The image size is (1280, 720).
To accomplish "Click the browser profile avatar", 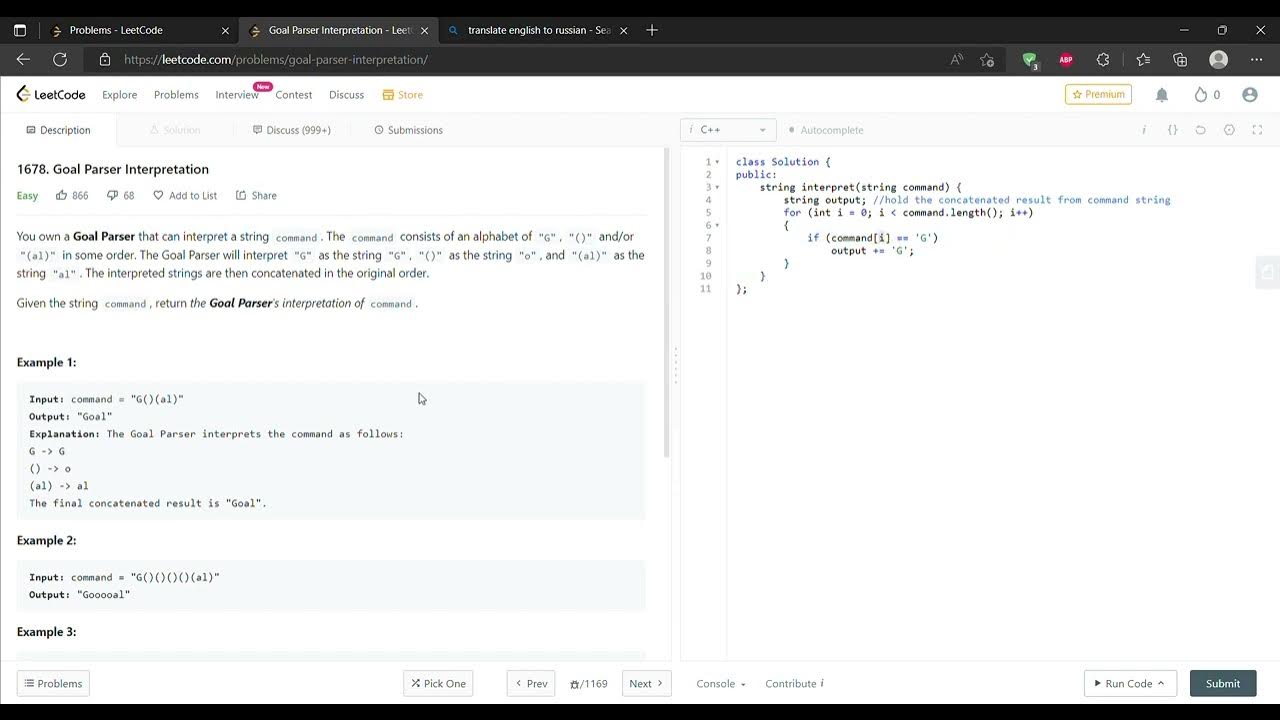I will (1218, 59).
